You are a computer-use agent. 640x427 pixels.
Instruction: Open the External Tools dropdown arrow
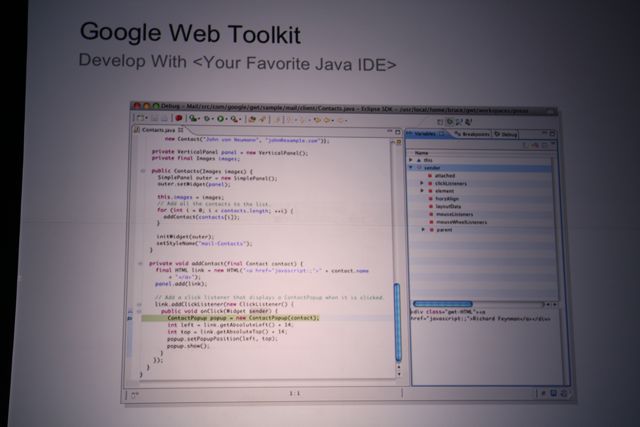click(x=240, y=120)
